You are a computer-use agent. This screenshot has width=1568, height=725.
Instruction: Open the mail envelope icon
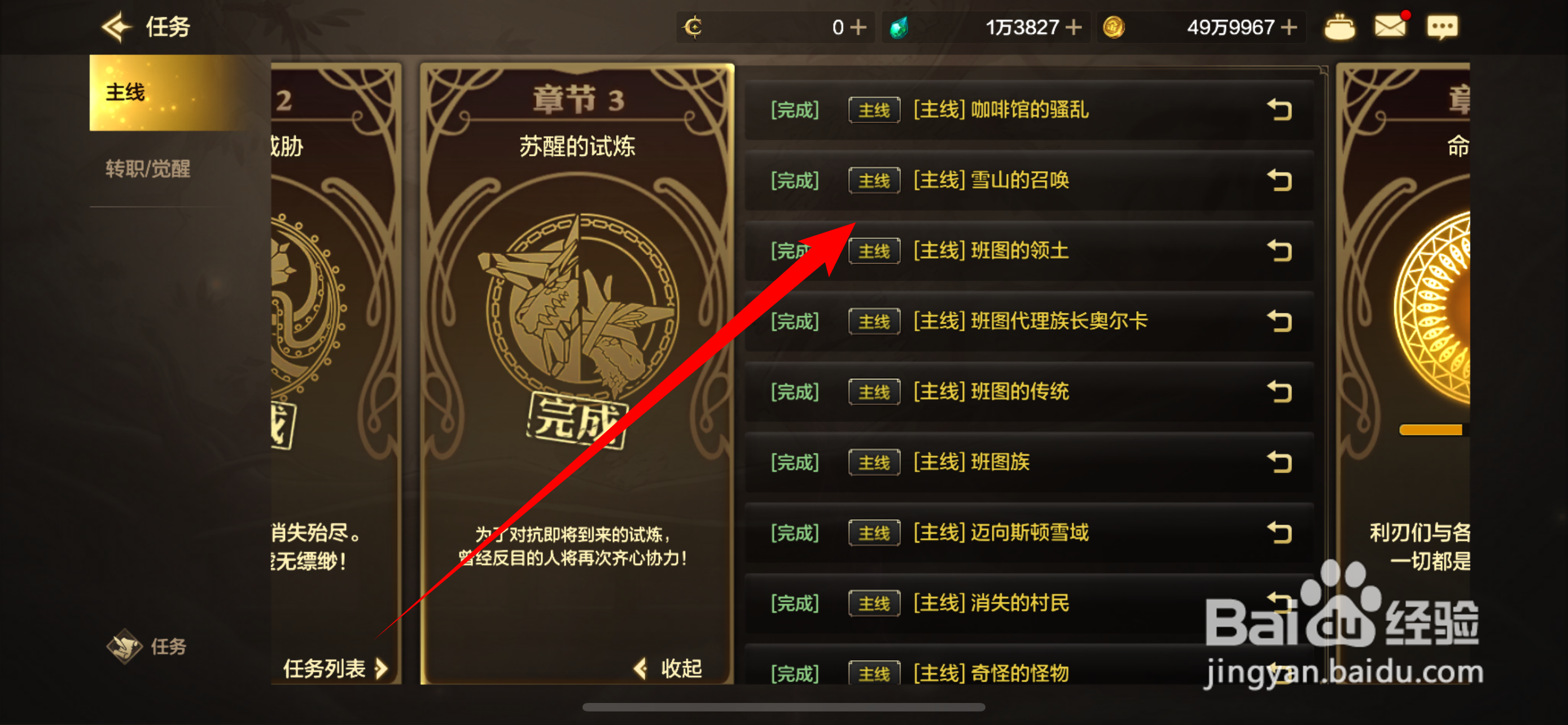click(1390, 26)
